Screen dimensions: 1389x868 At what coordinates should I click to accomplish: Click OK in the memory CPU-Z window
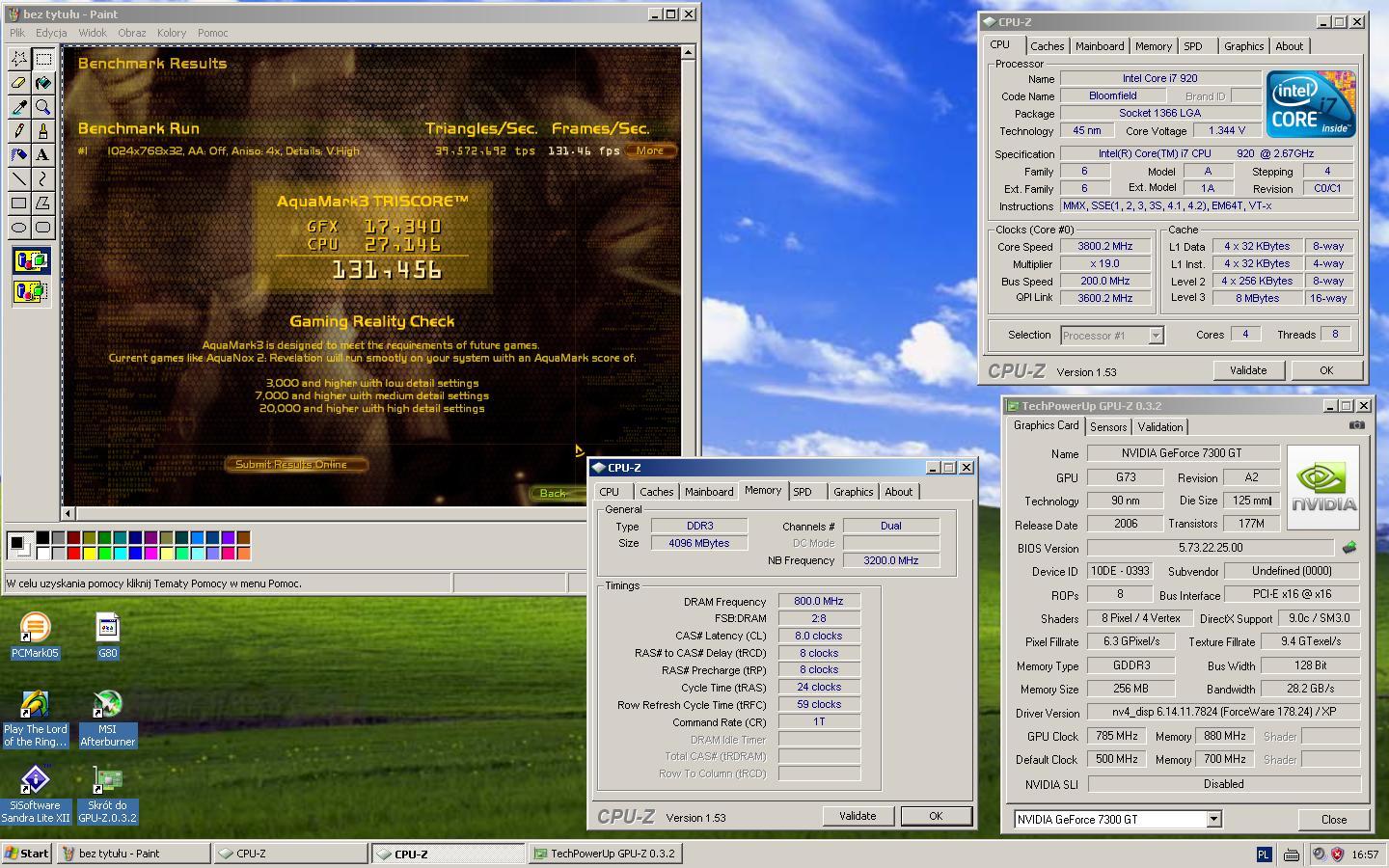click(936, 816)
